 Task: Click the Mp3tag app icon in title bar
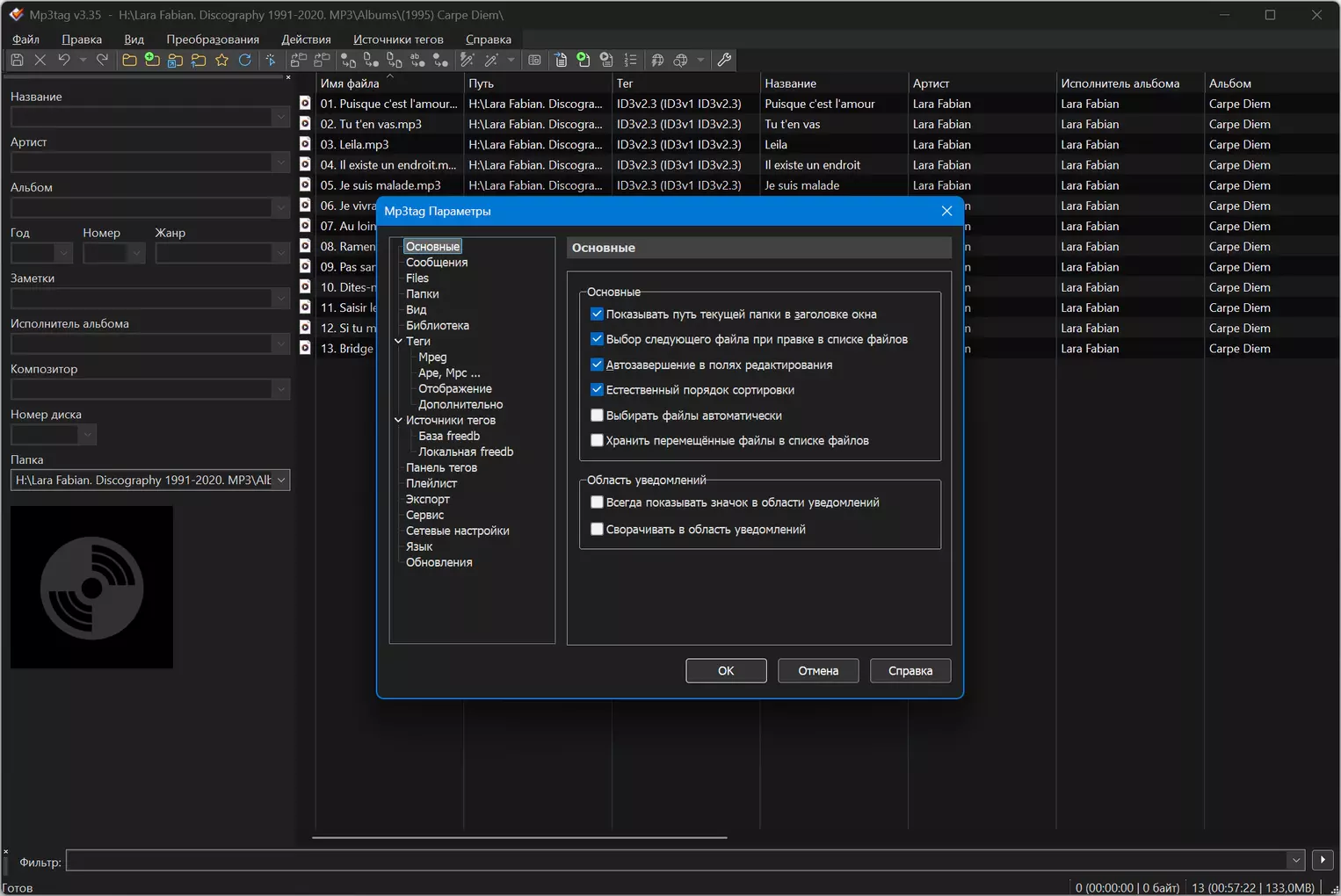click(x=16, y=14)
